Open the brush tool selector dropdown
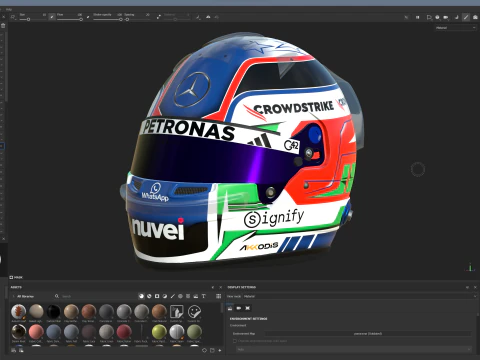This screenshot has width=480, height=360. (x=13, y=17)
